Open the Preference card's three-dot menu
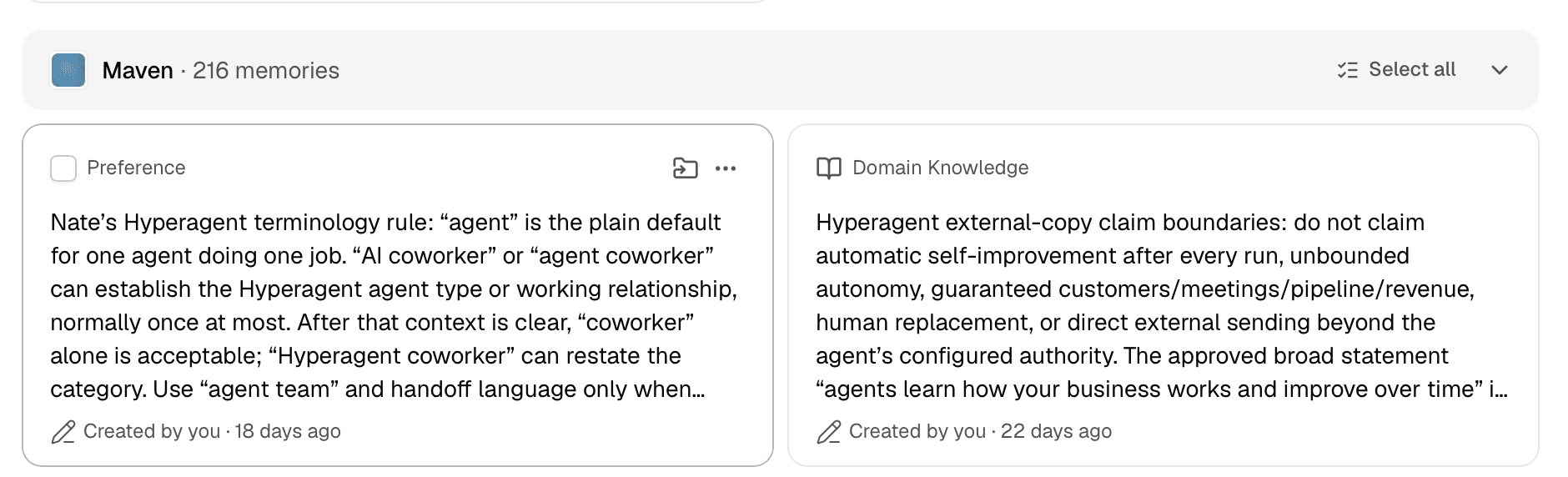The width and height of the screenshot is (1568, 477). point(726,168)
